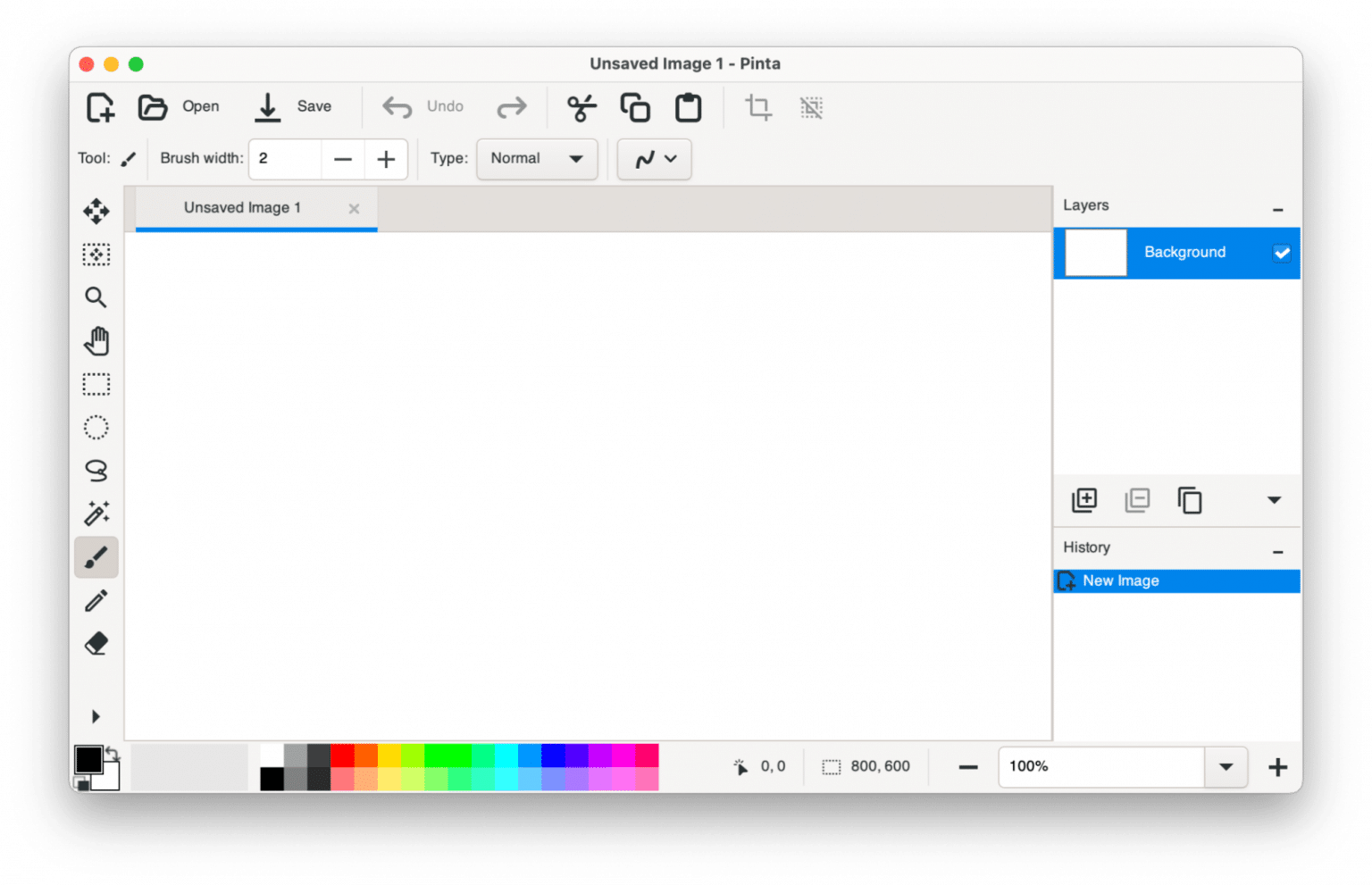
Task: Open an existing file with Open
Action: coord(179,106)
